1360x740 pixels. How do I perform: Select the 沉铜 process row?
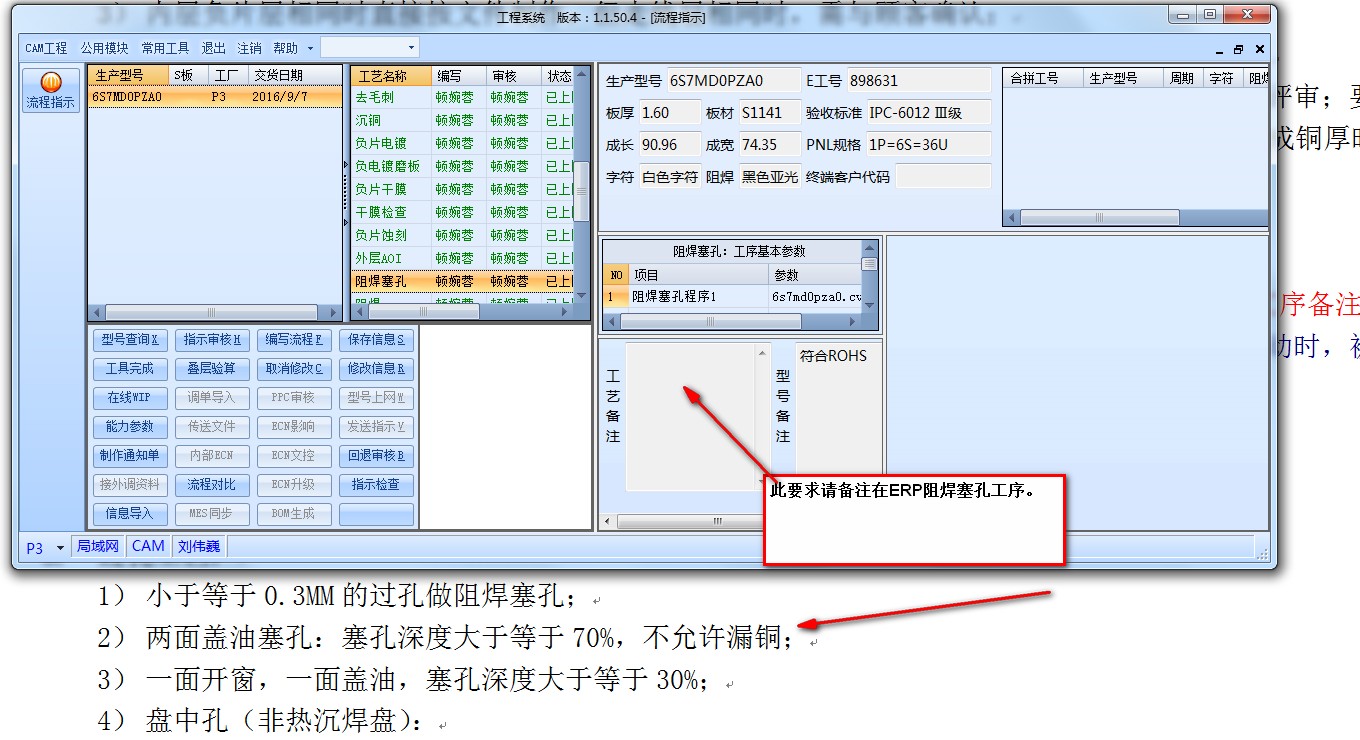pos(462,120)
